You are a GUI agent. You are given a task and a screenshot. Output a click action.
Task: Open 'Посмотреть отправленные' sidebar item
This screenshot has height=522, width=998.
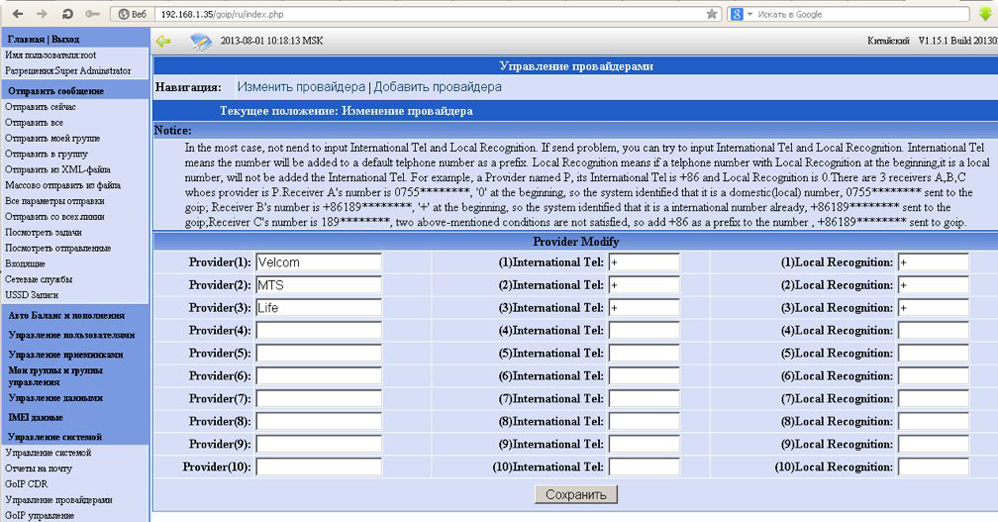pos(58,248)
